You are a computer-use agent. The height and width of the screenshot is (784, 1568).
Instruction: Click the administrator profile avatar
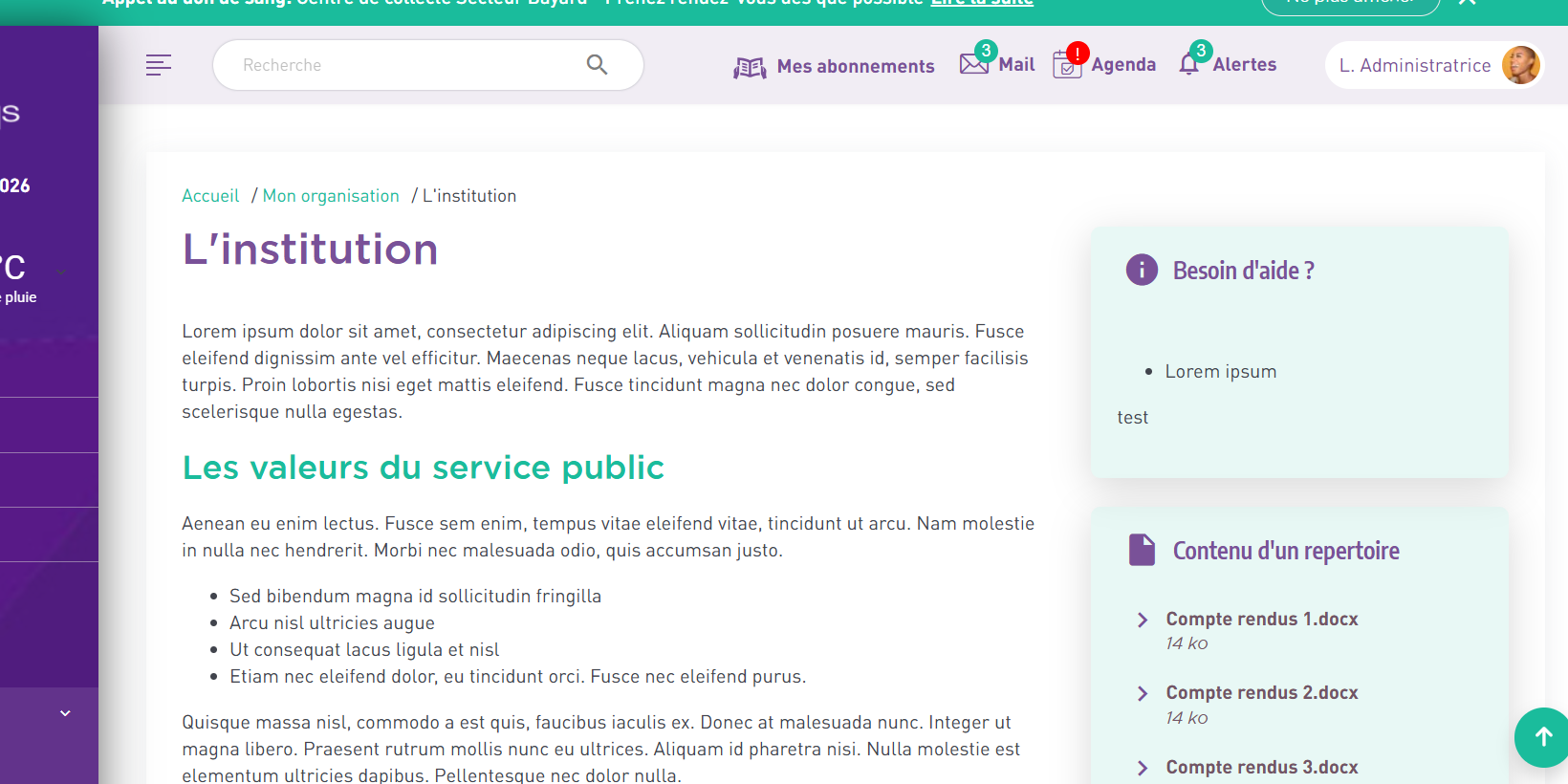(1520, 65)
